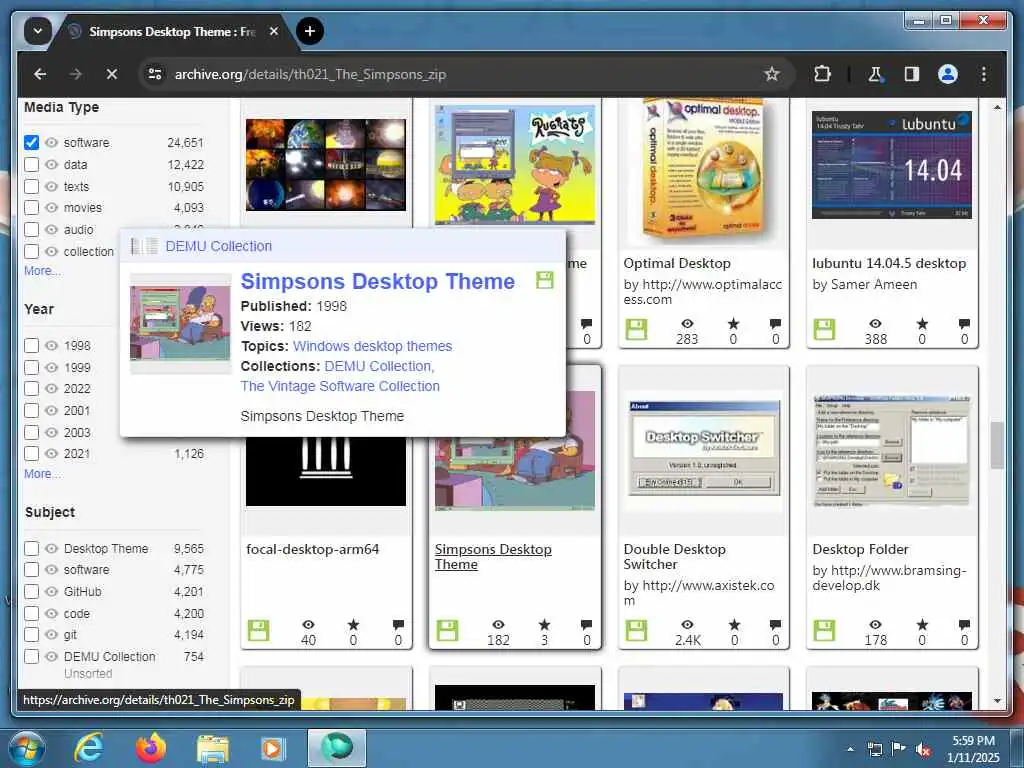Click the floppy disk icon on focal-desktop-arm64 card
Viewport: 1024px width, 768px height.
(x=258, y=630)
